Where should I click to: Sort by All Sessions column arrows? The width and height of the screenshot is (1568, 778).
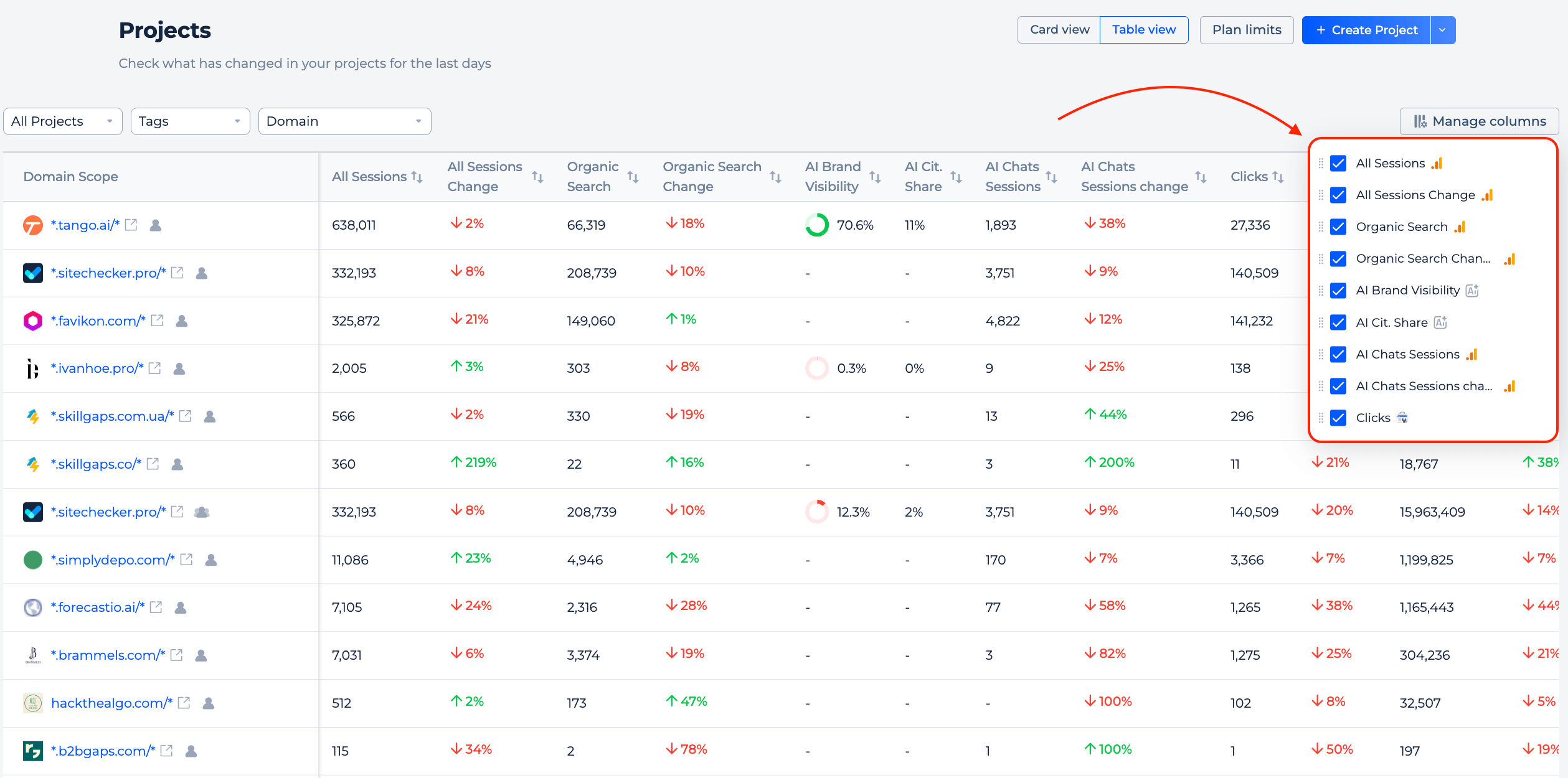tap(417, 177)
